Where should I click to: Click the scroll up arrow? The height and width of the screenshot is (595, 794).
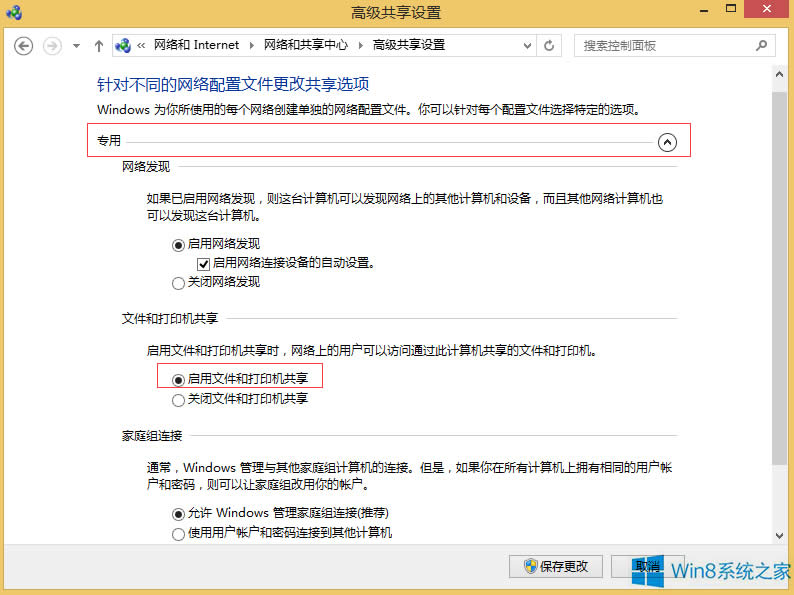[779, 74]
